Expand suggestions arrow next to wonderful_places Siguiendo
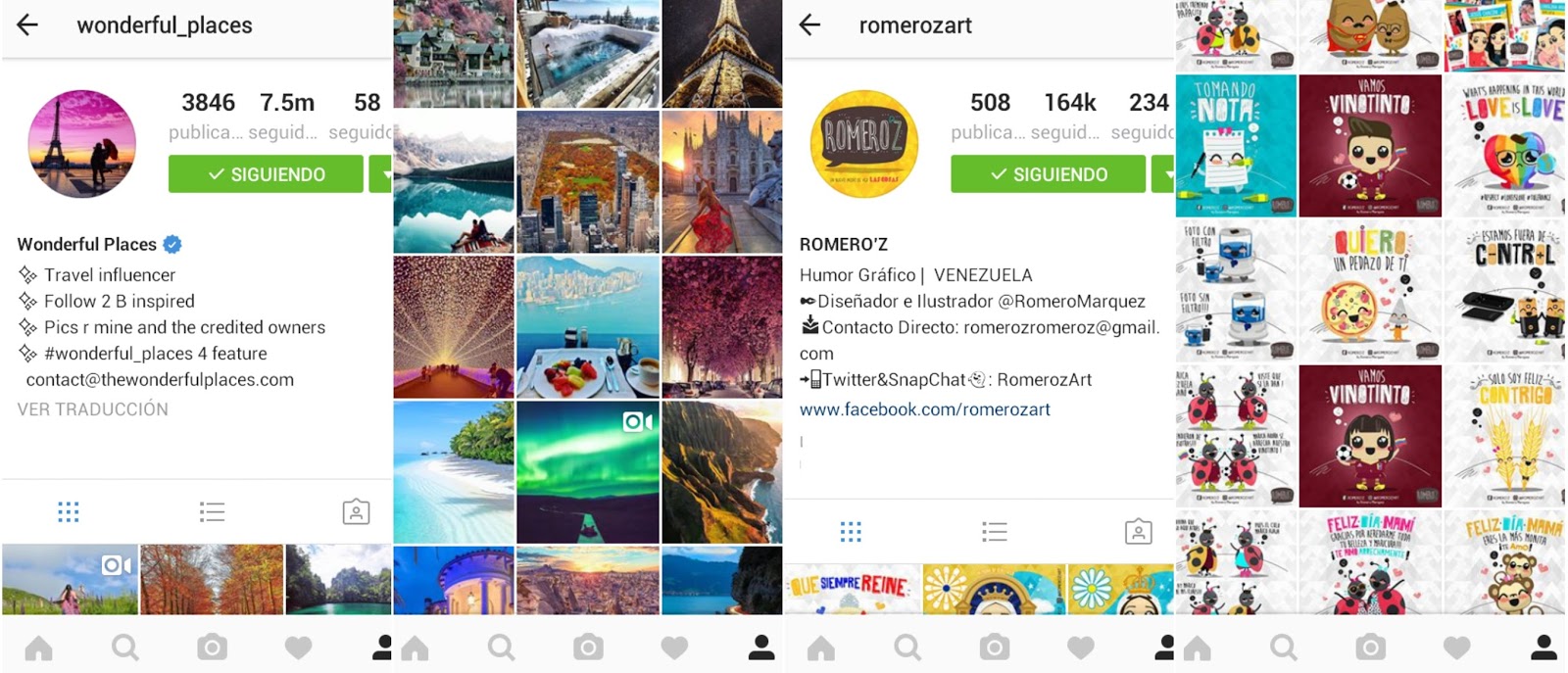Viewport: 1568px width, 673px height. point(381,174)
